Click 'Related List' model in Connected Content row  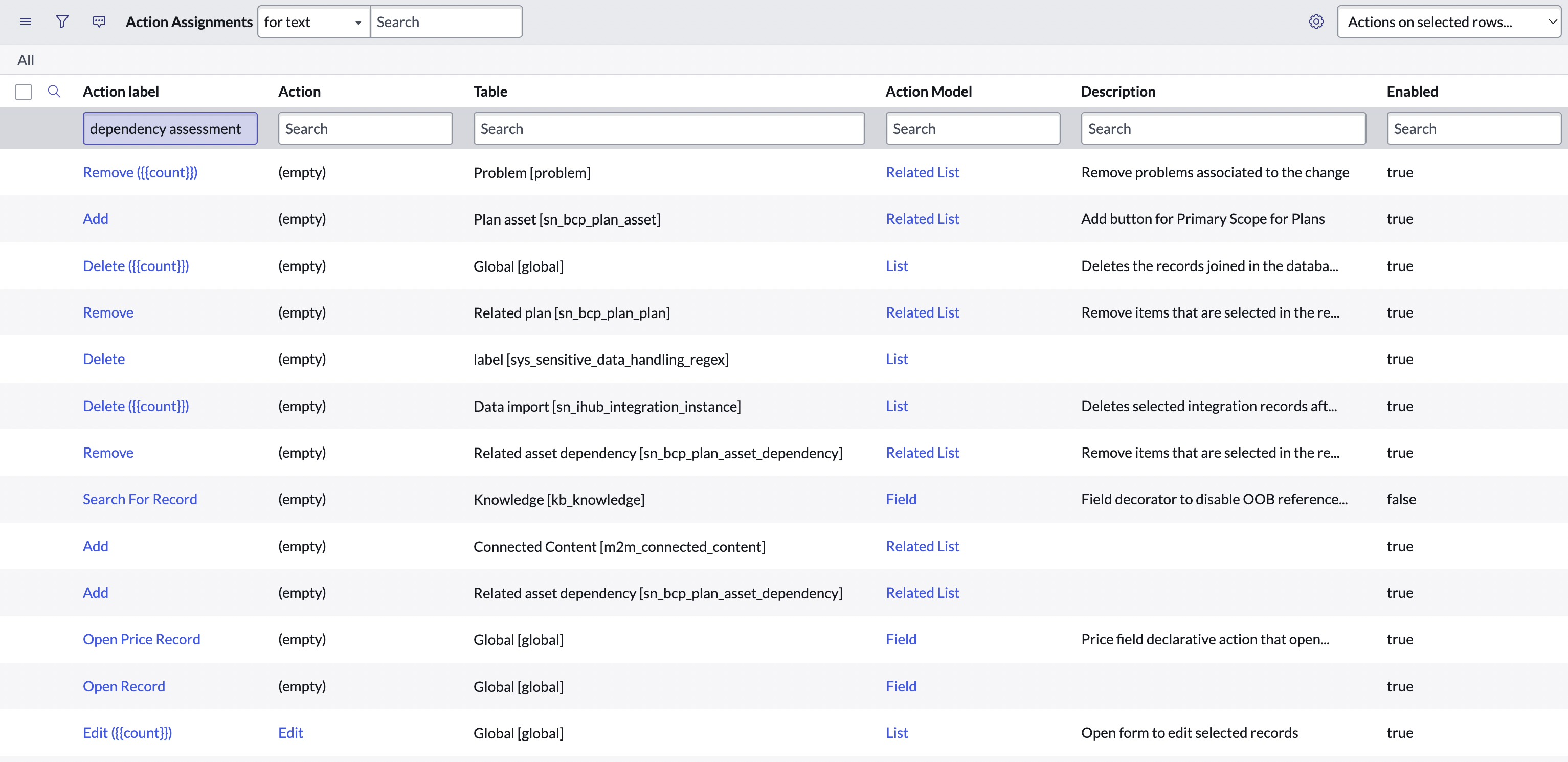(922, 546)
